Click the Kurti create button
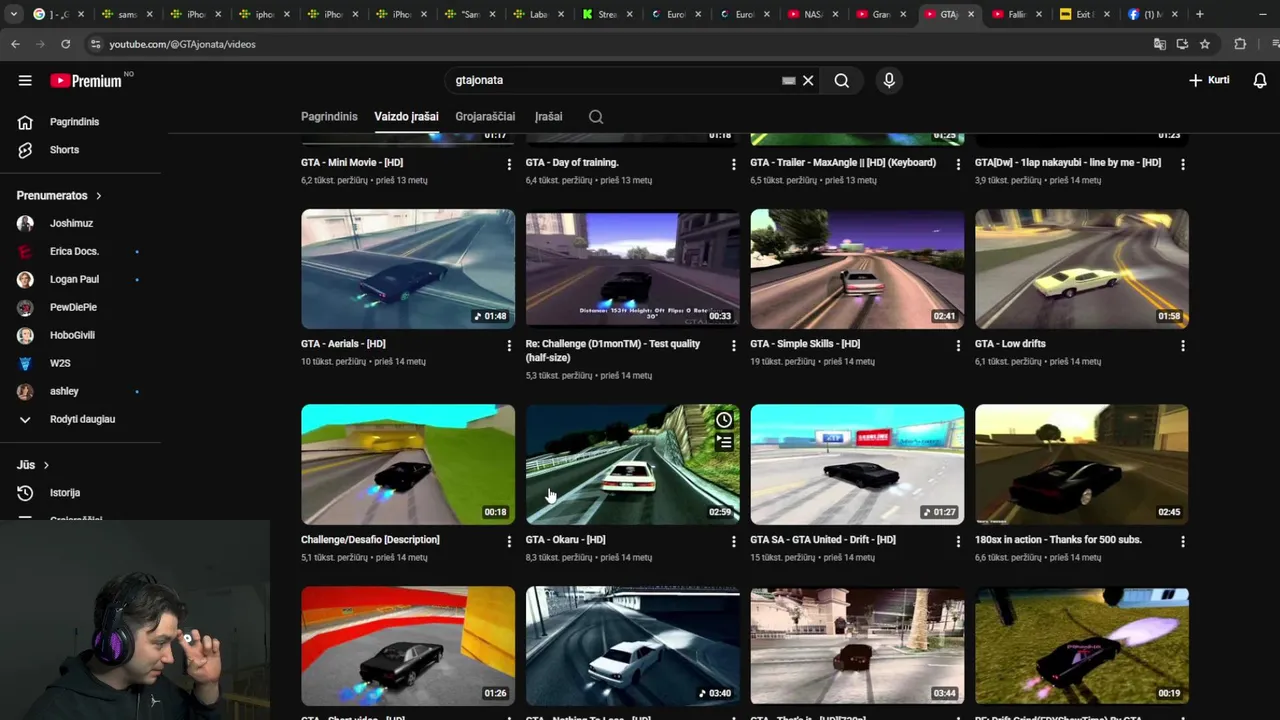Viewport: 1280px width, 720px height. [x=1209, y=80]
